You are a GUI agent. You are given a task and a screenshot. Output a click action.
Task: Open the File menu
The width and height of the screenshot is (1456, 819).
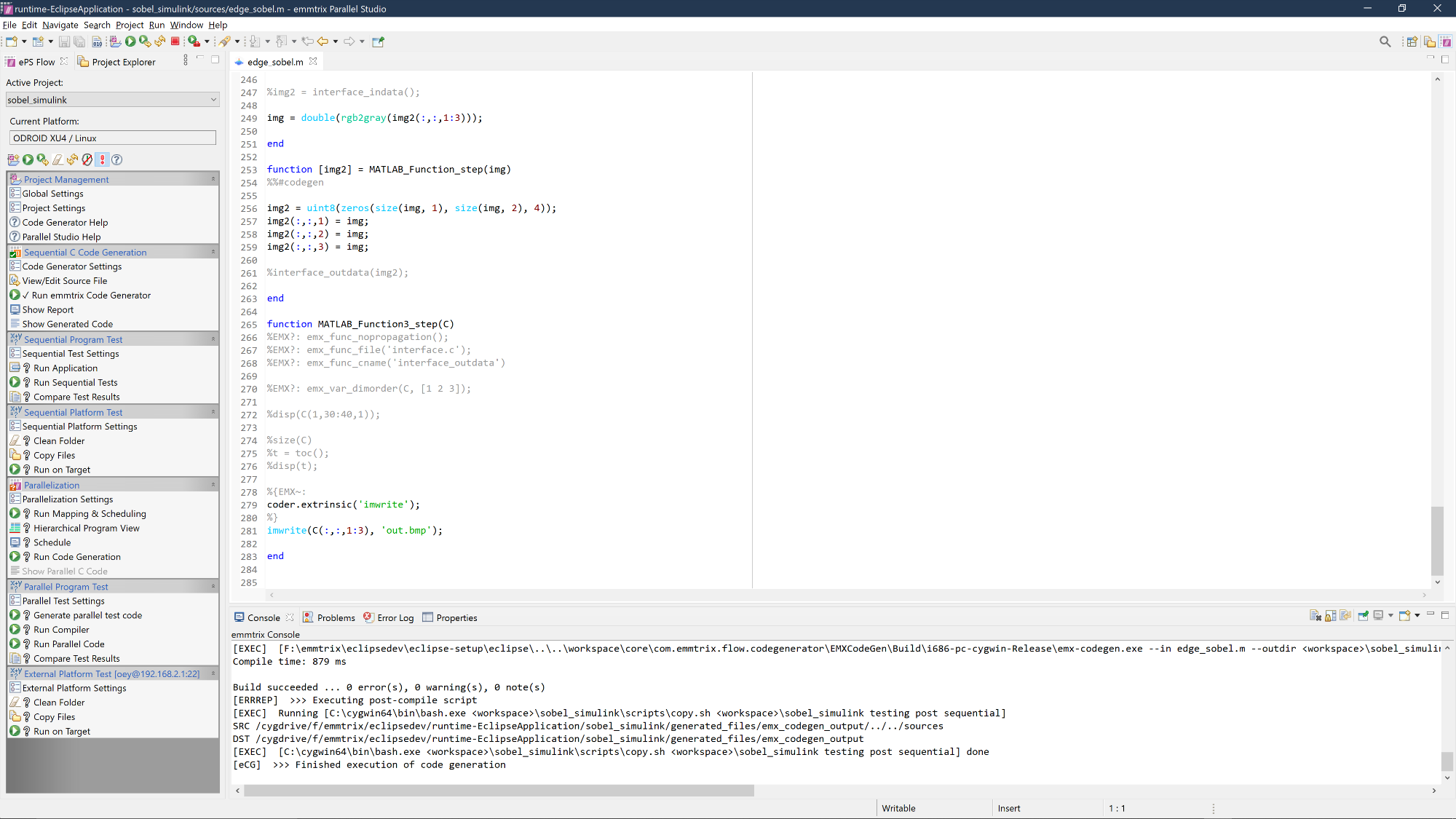9,25
